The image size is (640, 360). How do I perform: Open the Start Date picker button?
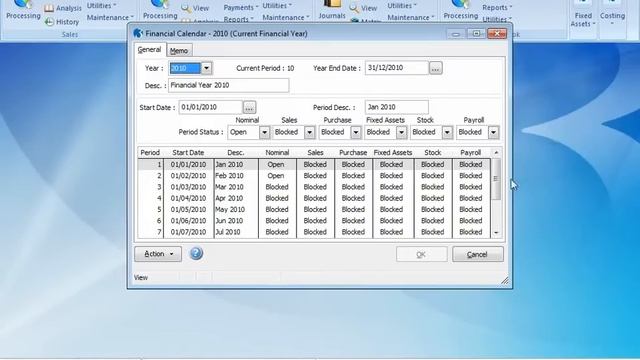(x=249, y=107)
